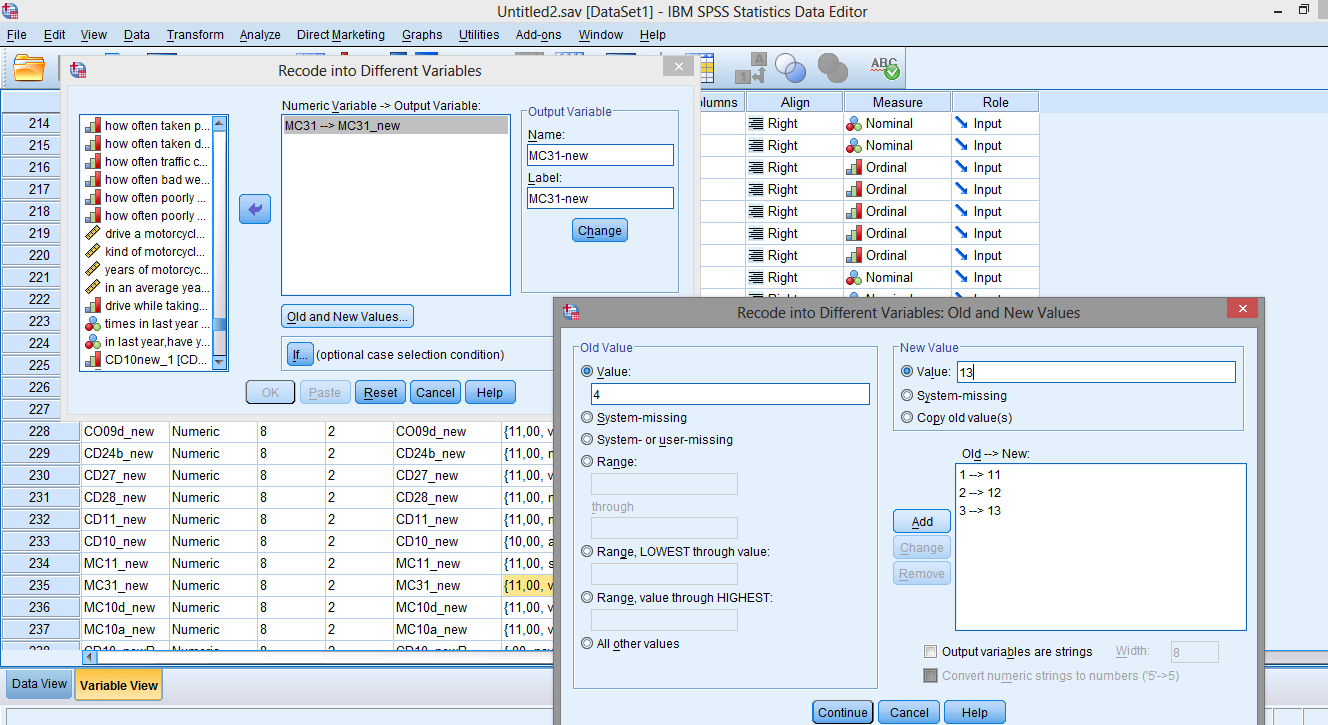
Task: Click the Output Variable Label input field
Action: click(600, 198)
